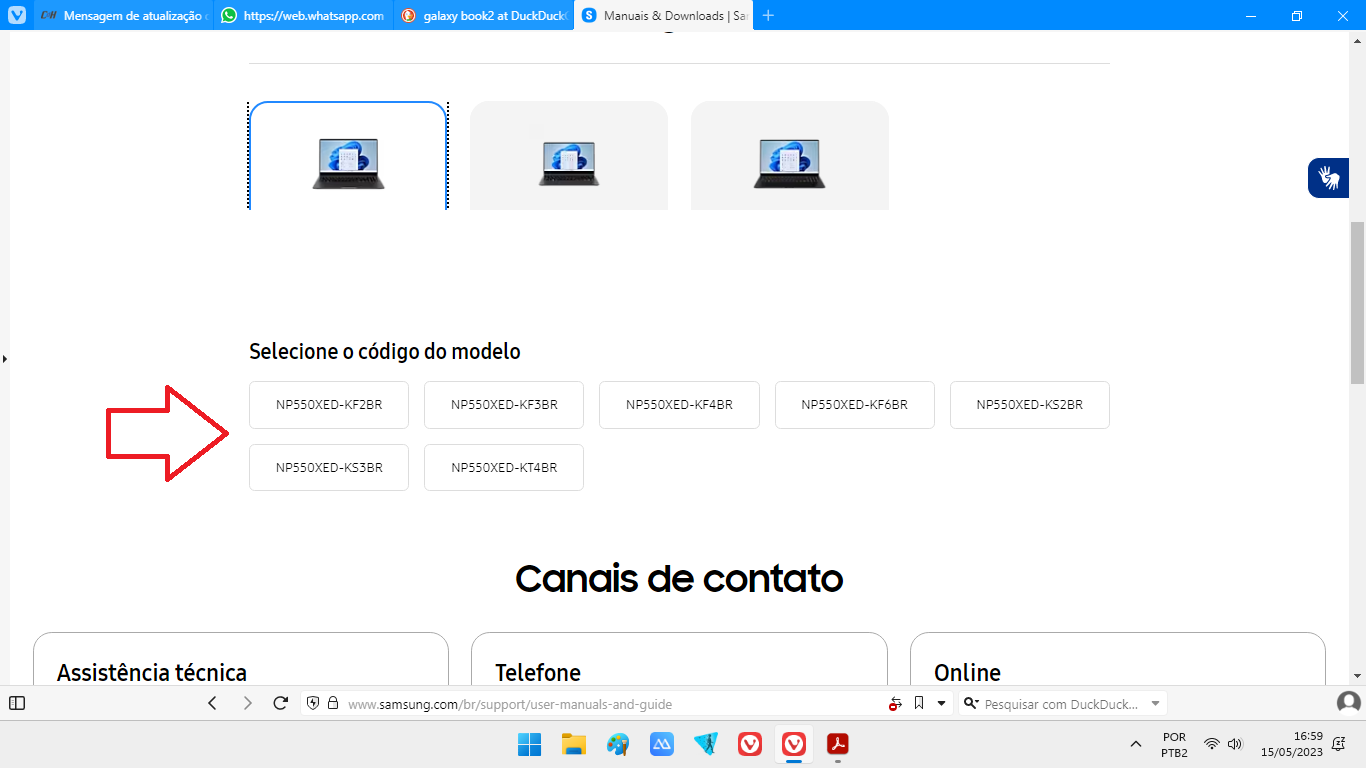
Task: Select the Manuais & Downloads tab
Action: click(664, 16)
